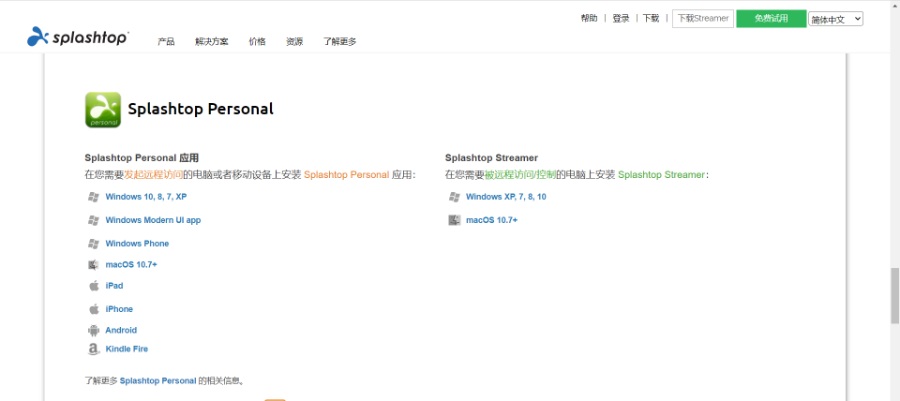Click Mac icon beside Streamer macOS 10.7+

(454, 220)
